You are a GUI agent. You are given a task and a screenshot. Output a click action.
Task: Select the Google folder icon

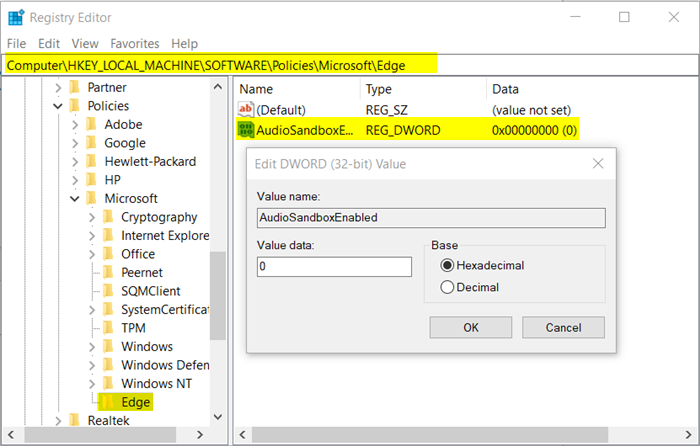click(91, 143)
